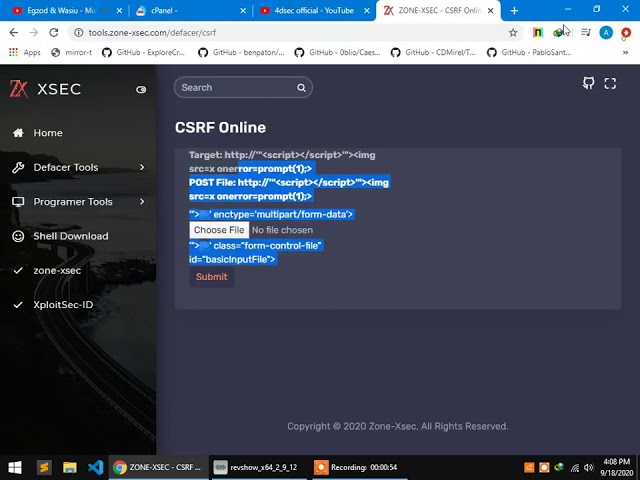Viewport: 640px width, 480px height.
Task: Click the Choose File button
Action: pyautogui.click(x=219, y=230)
